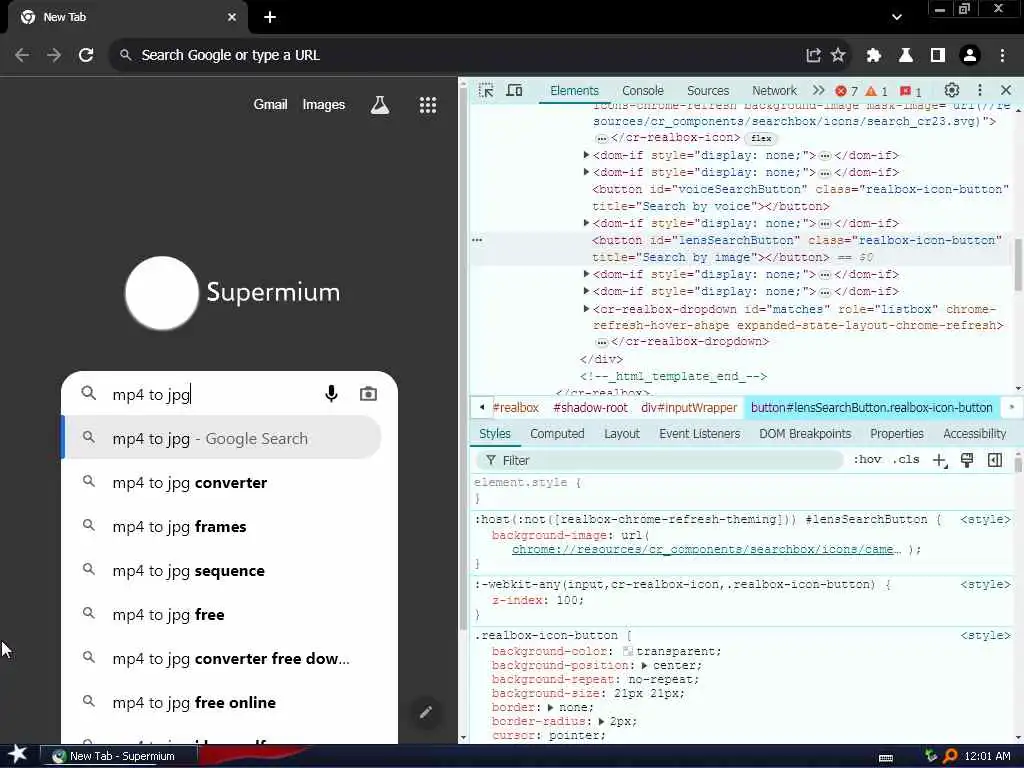1024x768 pixels.
Task: Start voice search with microphone
Action: pos(331,394)
